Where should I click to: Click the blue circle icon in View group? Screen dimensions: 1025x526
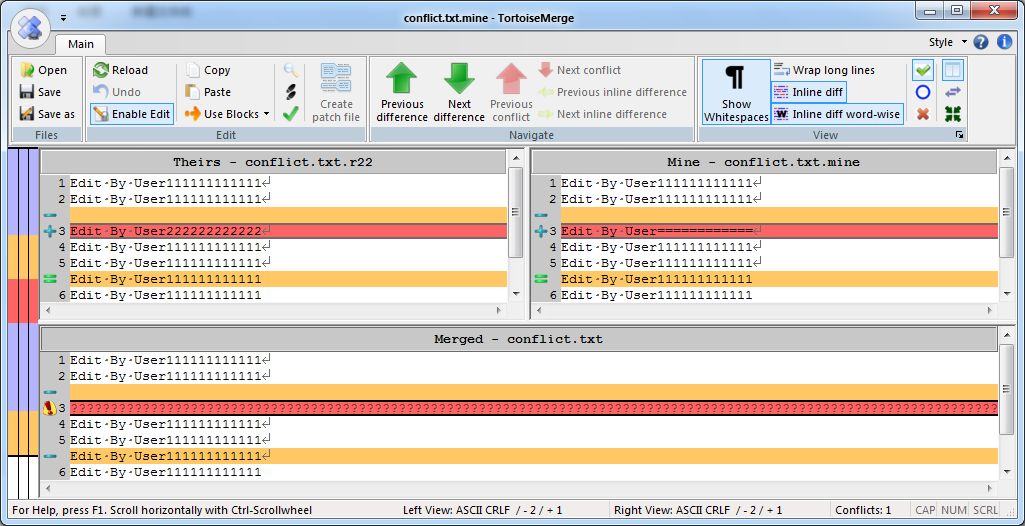click(922, 92)
